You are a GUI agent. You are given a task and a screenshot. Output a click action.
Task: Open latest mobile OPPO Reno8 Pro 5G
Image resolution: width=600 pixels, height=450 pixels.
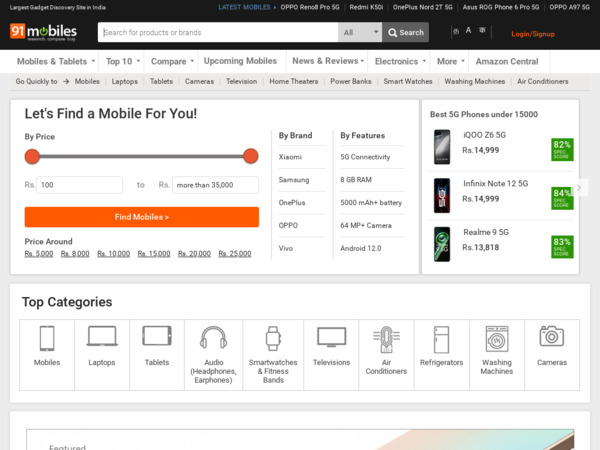click(x=310, y=7)
